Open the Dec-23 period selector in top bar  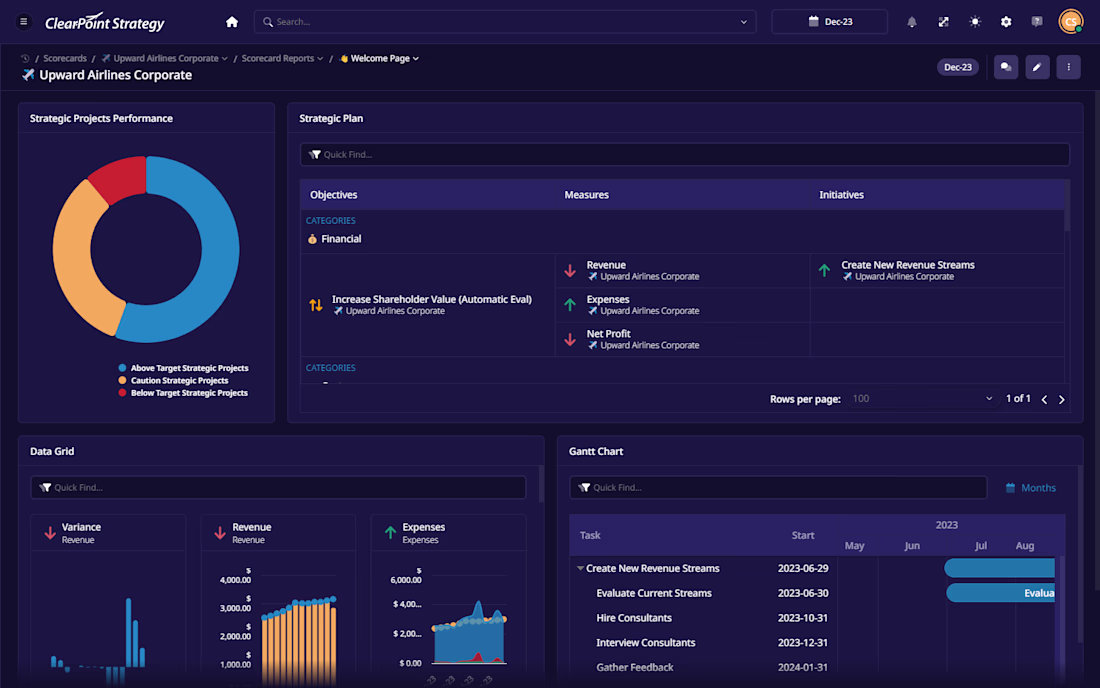829,22
